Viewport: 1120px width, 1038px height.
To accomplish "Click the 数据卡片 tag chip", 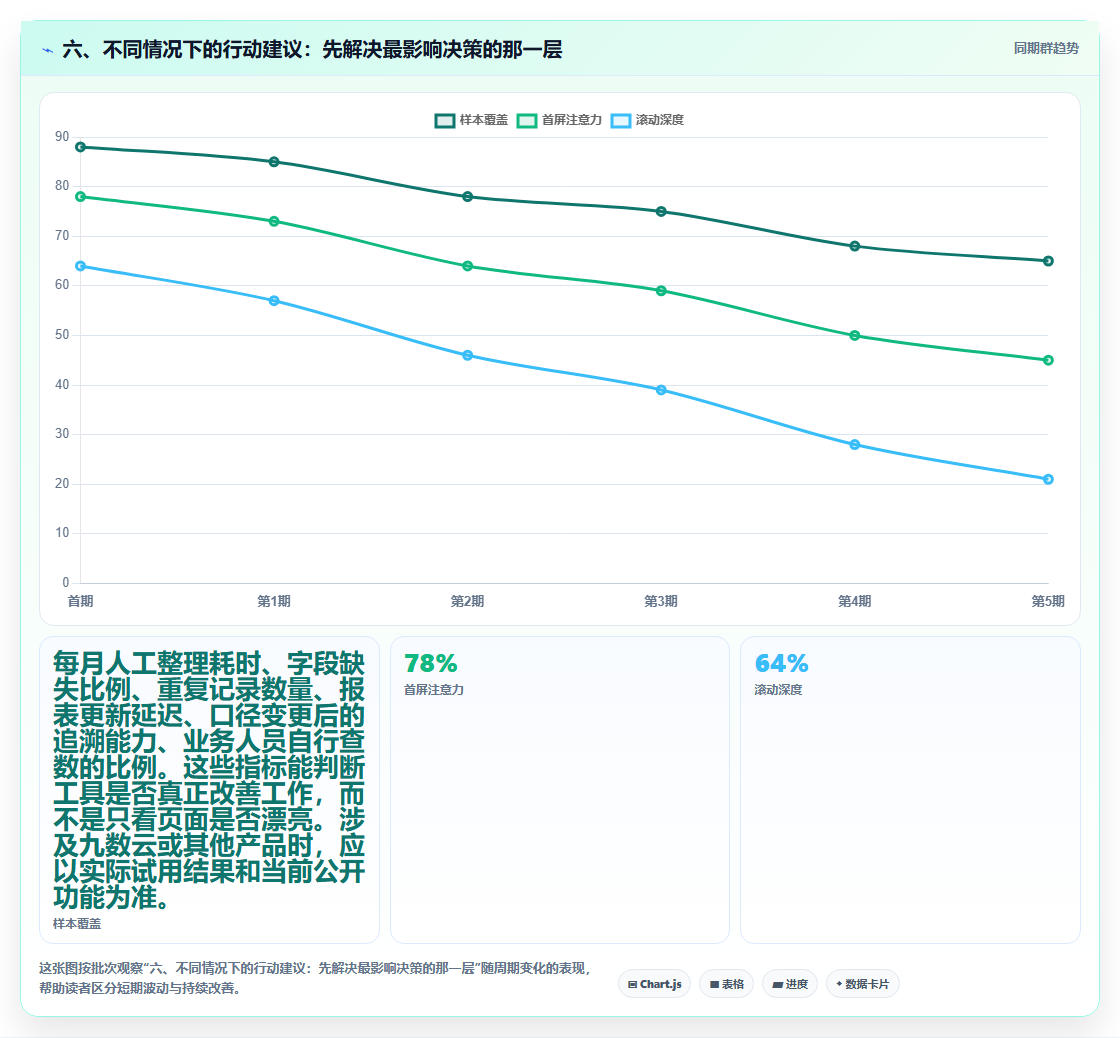I will 862,984.
